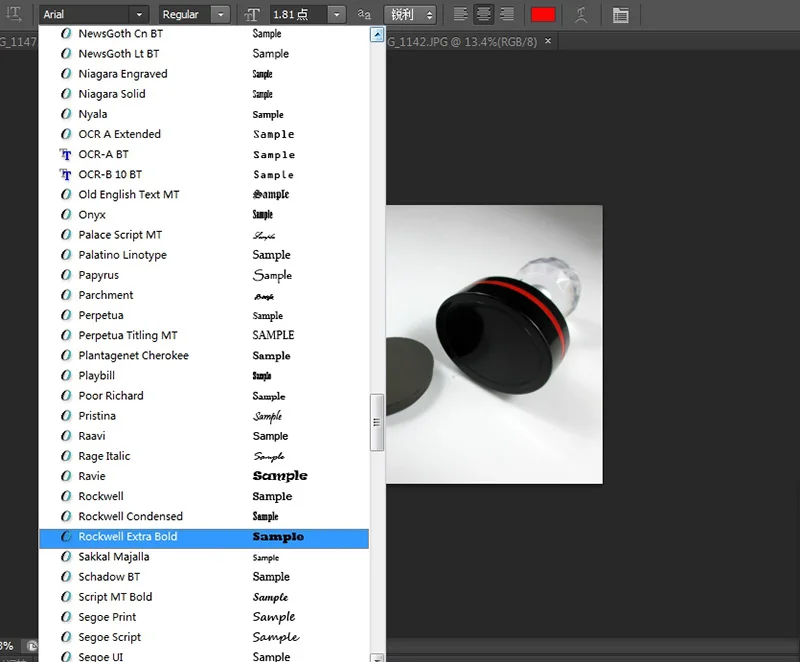Select the Papyrus font
800x662 pixels.
pos(204,275)
